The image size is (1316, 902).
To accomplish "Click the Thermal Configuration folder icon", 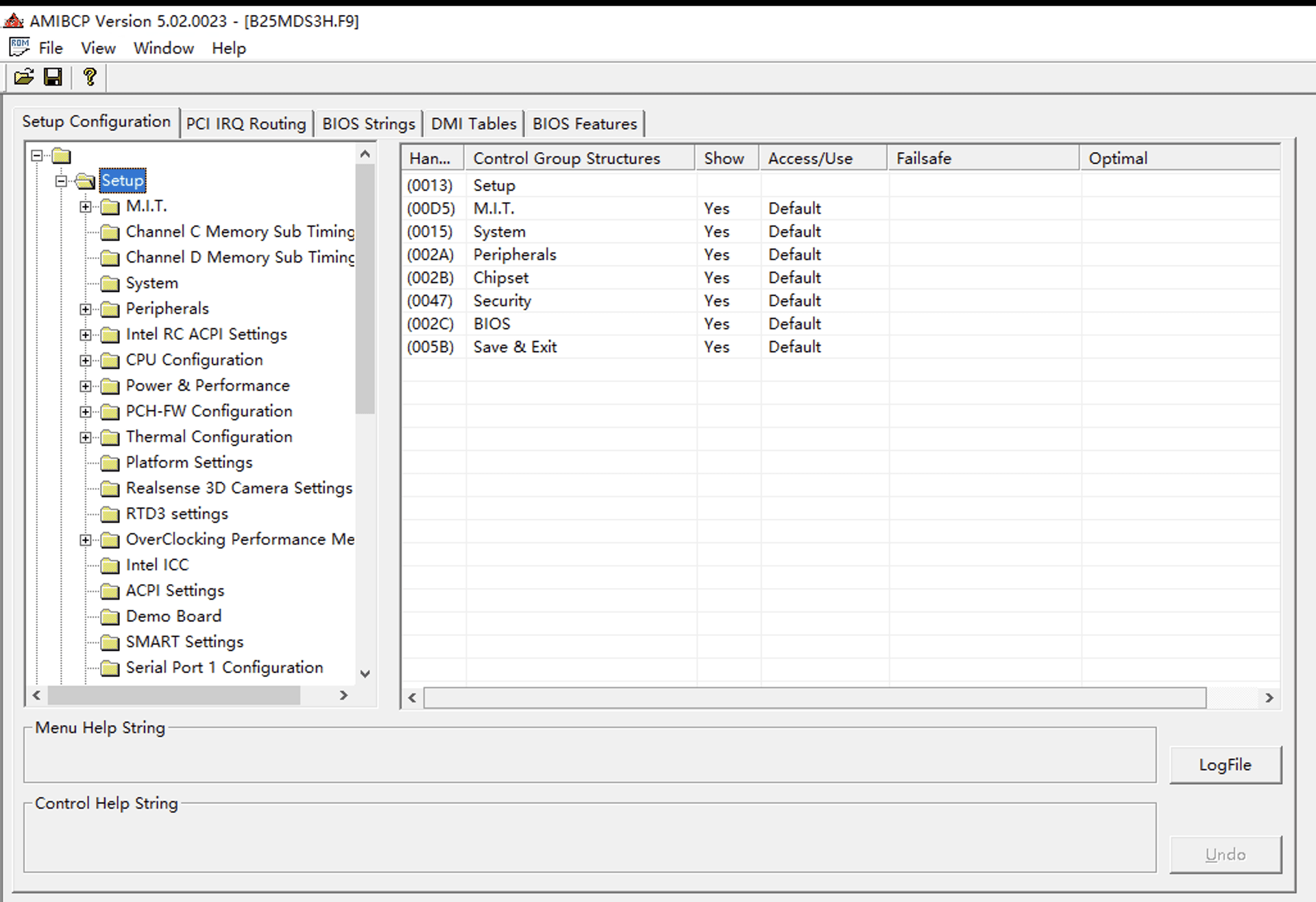I will point(110,437).
